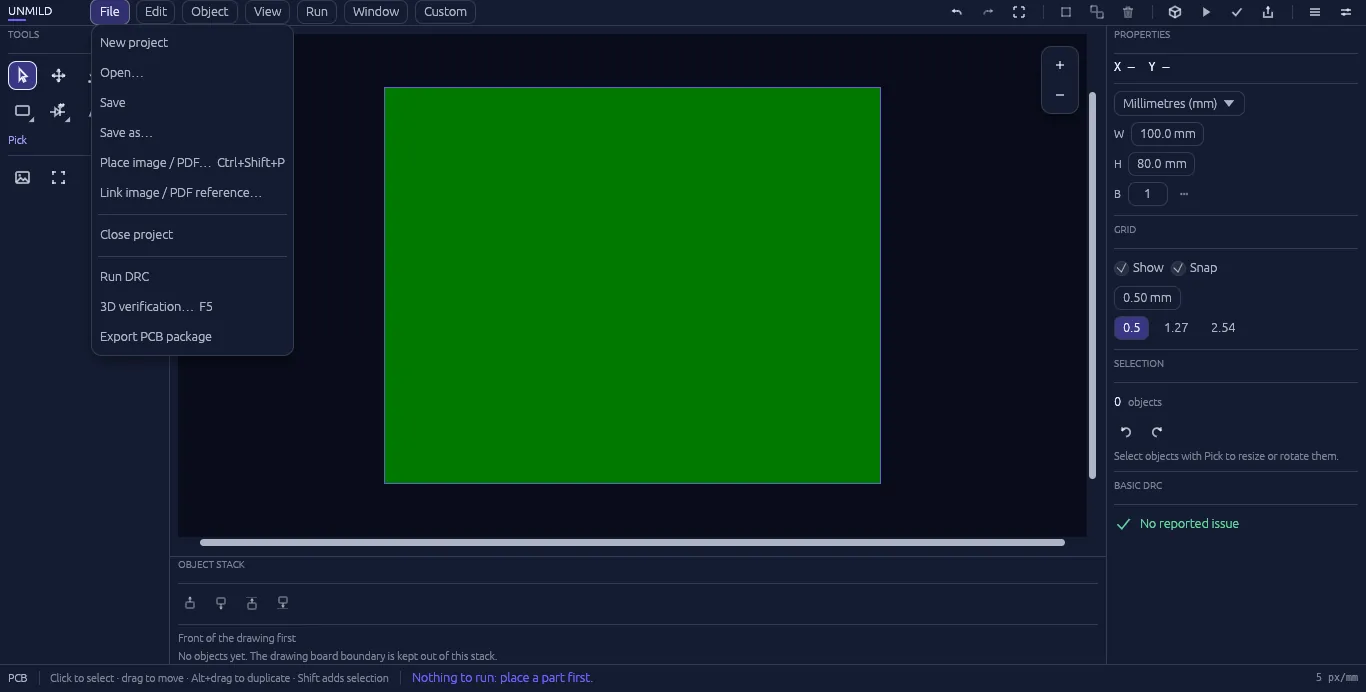This screenshot has width=1366, height=692.
Task: Click the undo arrow in top toolbar
Action: (957, 12)
